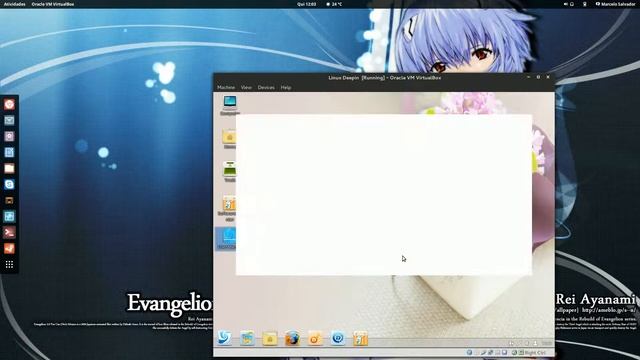Launch Firefox from the guest dock
The height and width of the screenshot is (360, 640).
pyautogui.click(x=292, y=338)
